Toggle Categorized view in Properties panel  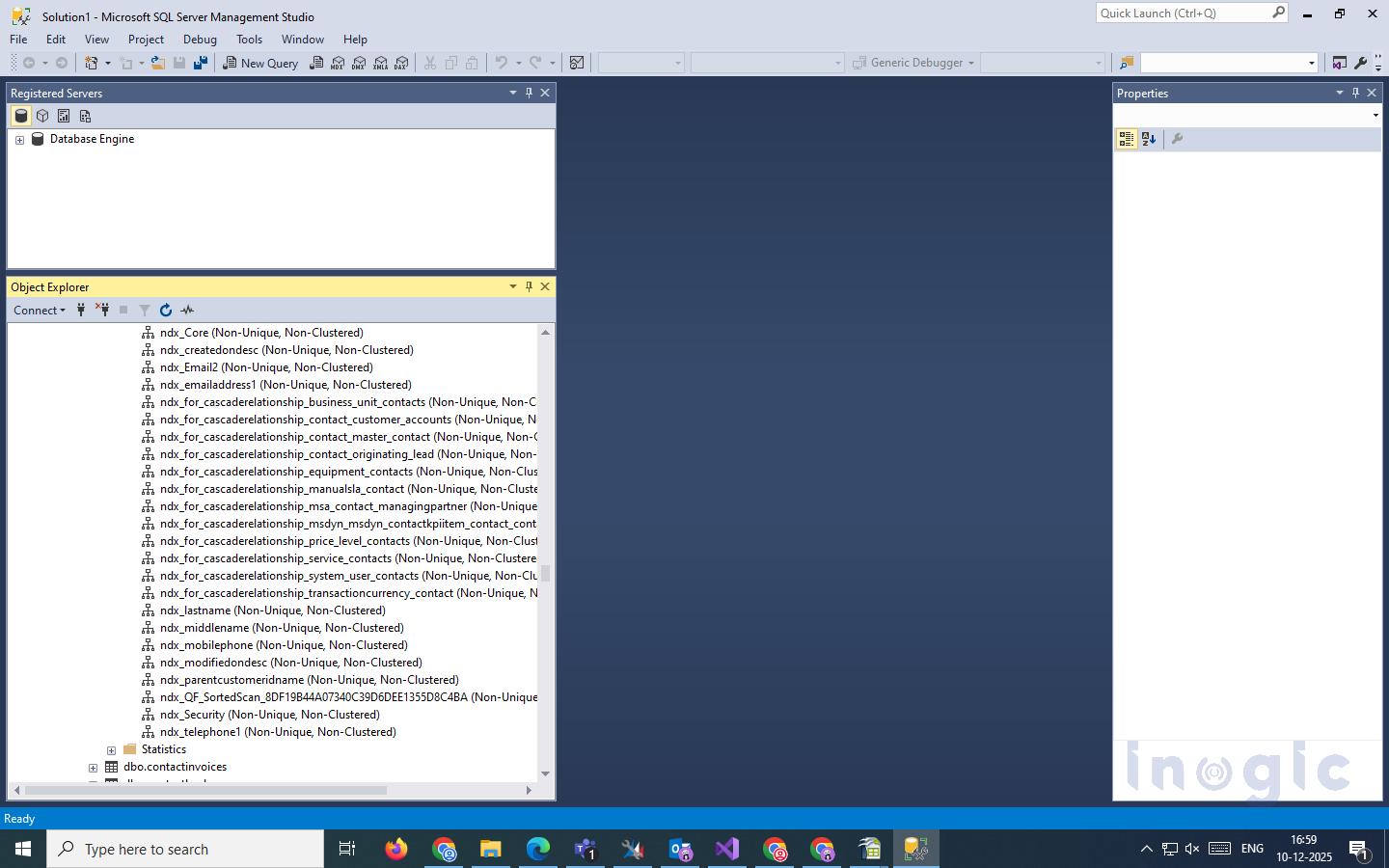[1126, 139]
